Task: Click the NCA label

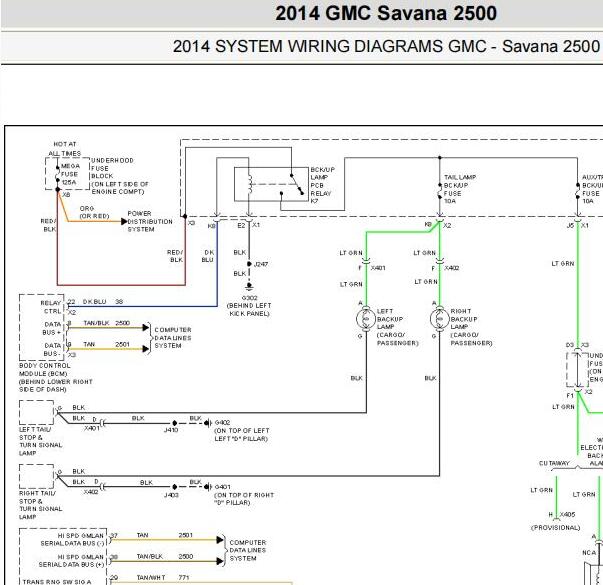Action: pyautogui.click(x=589, y=553)
